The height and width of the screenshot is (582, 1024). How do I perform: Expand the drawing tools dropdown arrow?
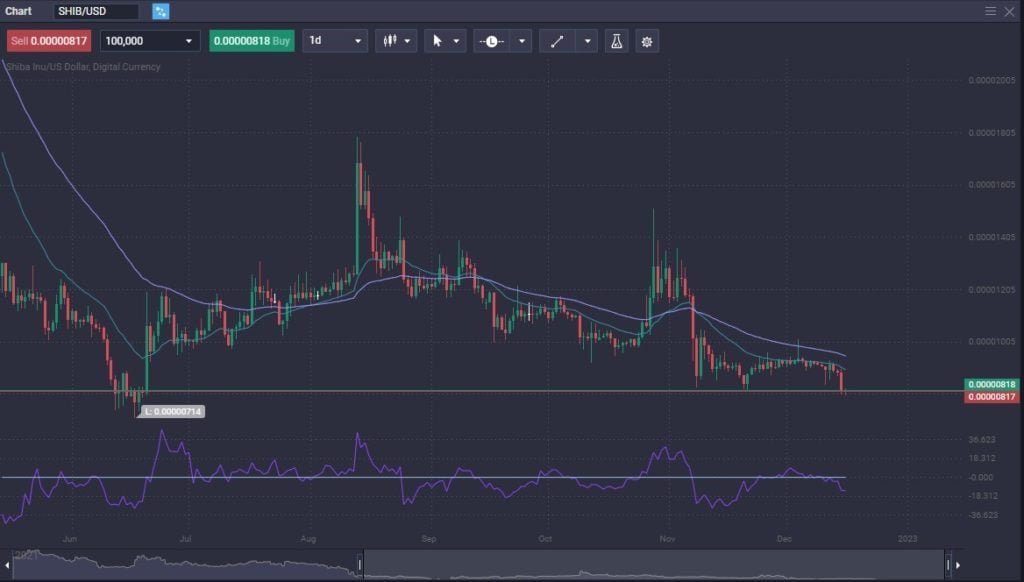587,41
